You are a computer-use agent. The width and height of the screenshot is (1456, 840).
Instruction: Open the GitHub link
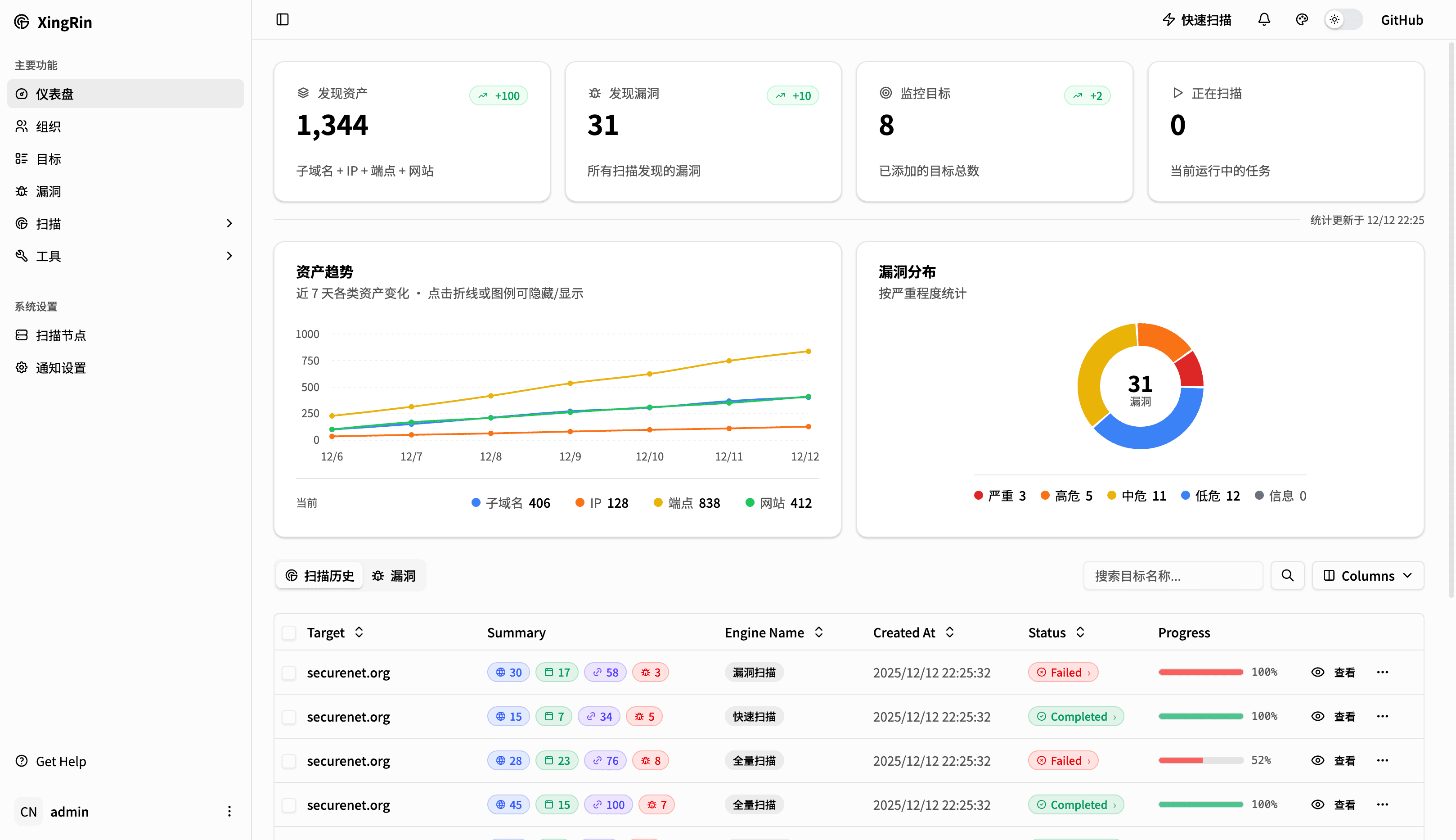pyautogui.click(x=1401, y=20)
